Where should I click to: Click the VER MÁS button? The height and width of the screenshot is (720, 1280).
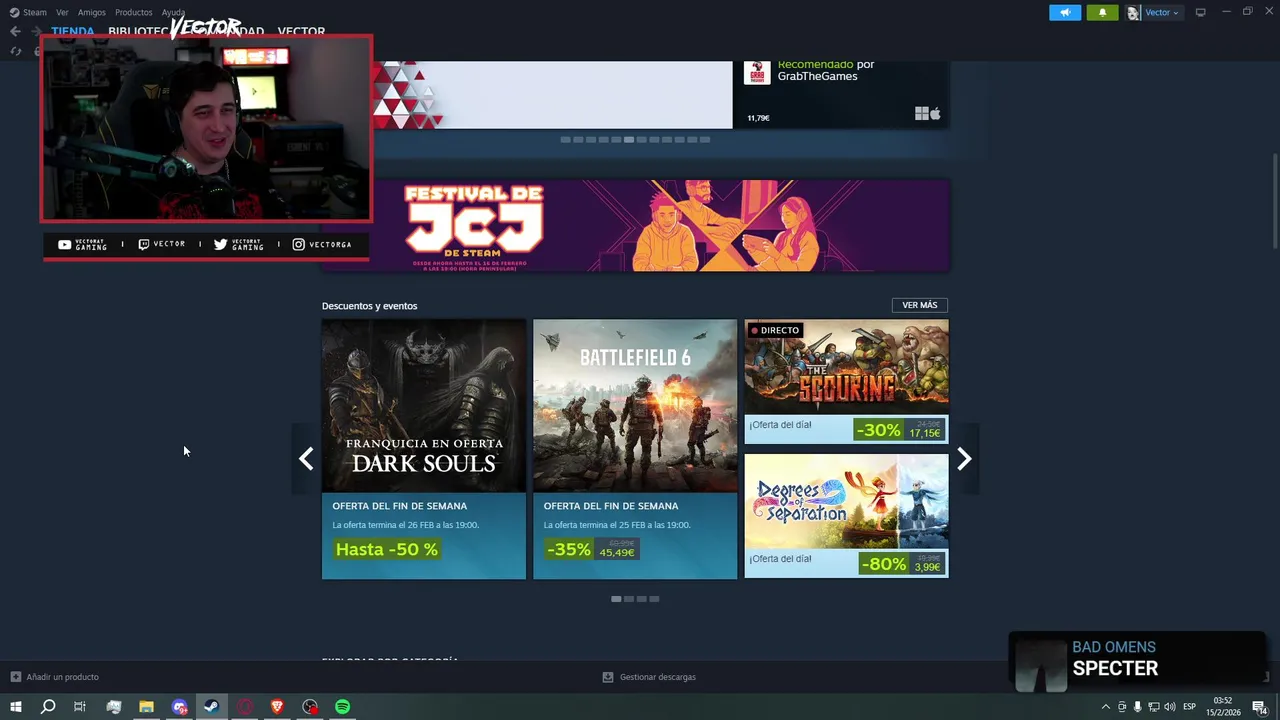point(919,305)
